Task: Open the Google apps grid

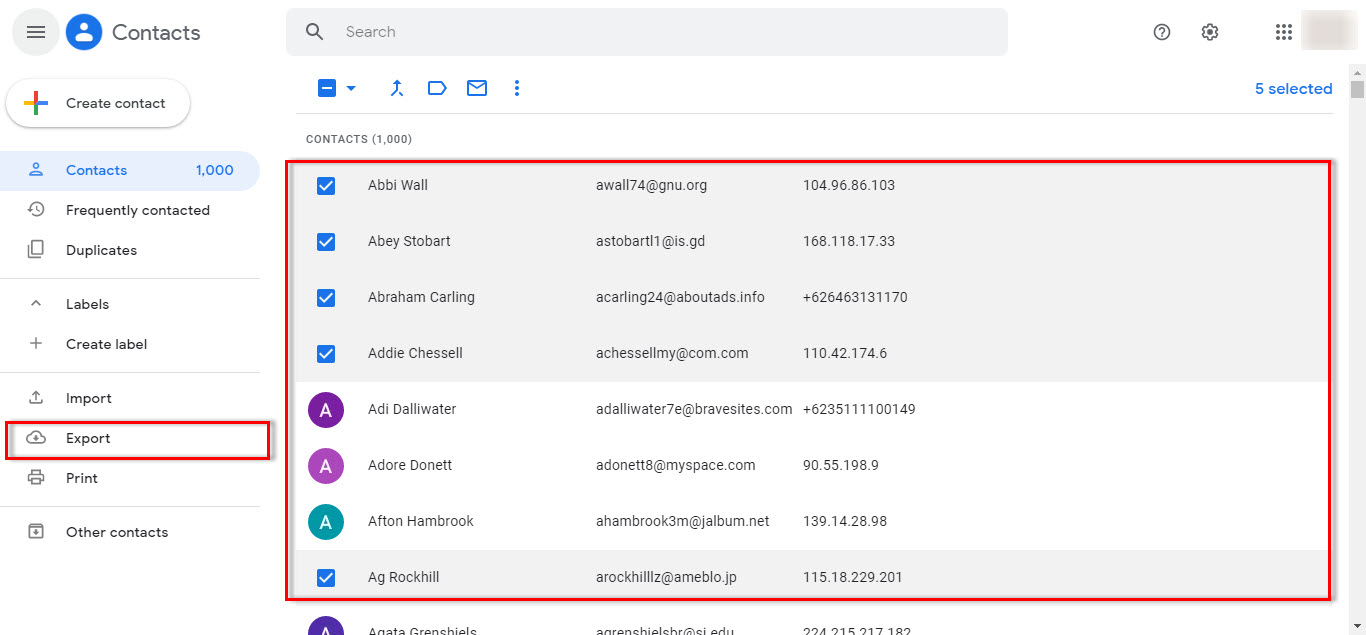Action: click(x=1283, y=32)
